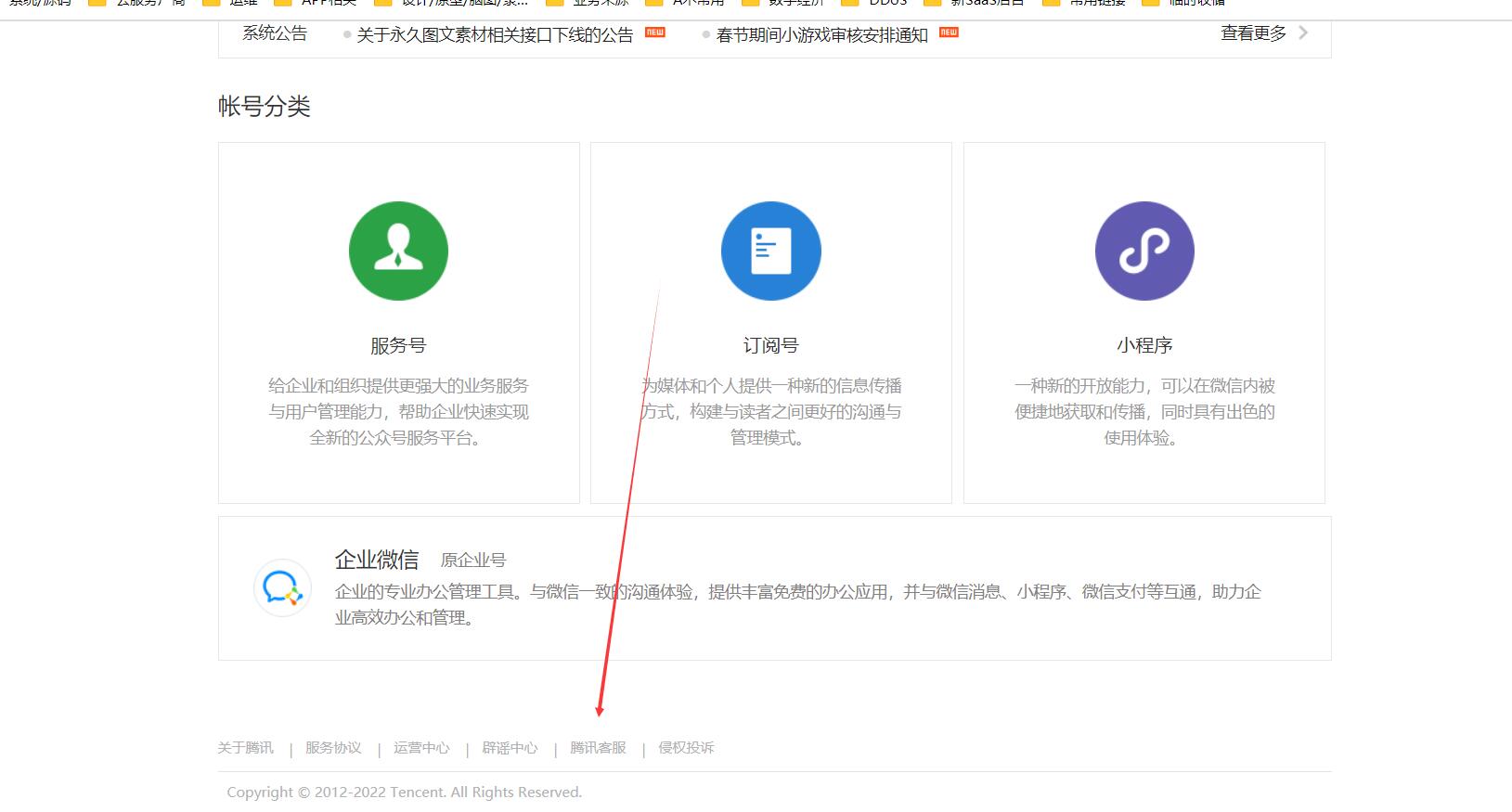Open the 侵权投诉 footer link
The image size is (1512, 812).
(x=687, y=748)
